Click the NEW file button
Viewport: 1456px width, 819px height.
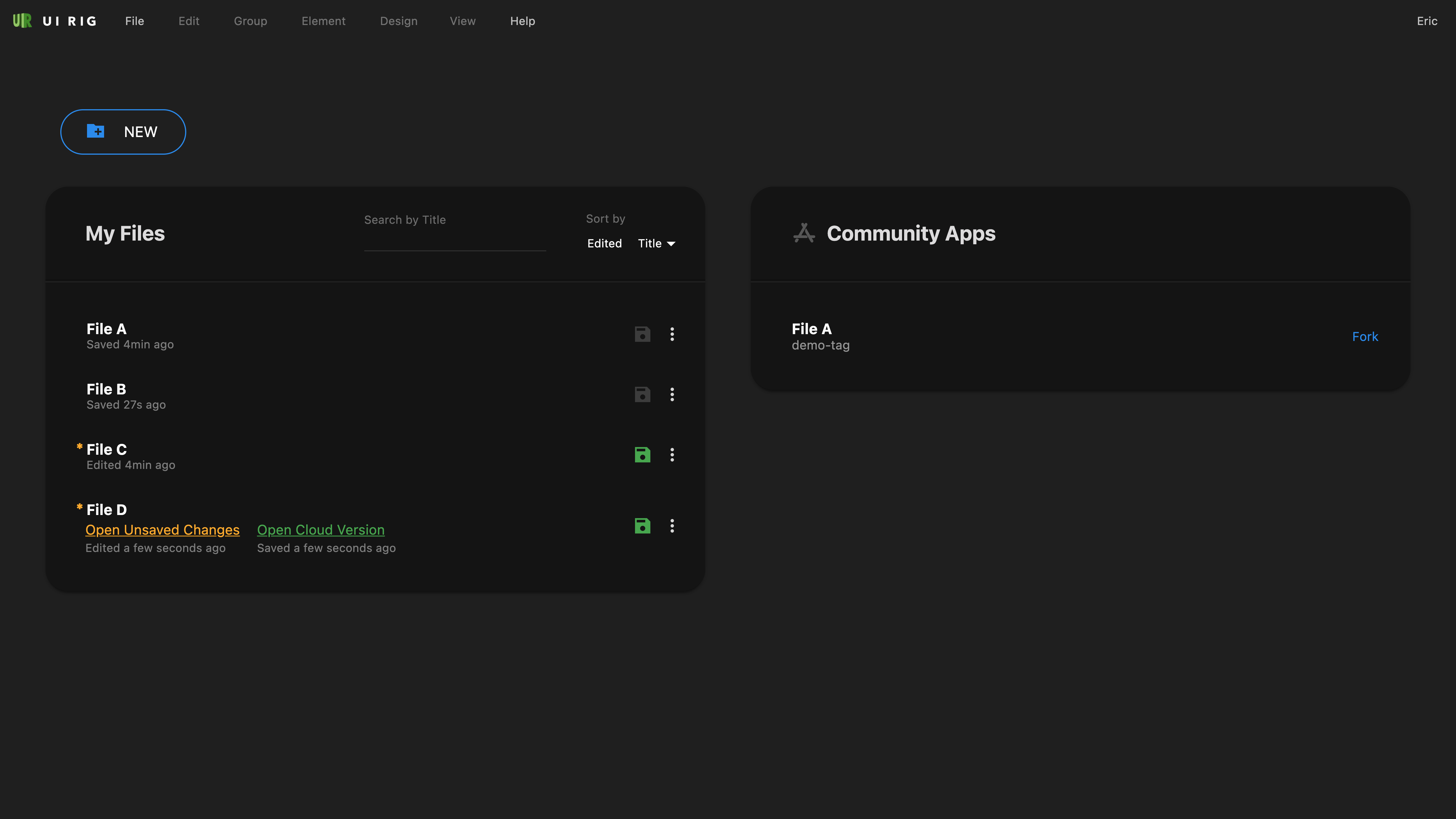tap(123, 132)
